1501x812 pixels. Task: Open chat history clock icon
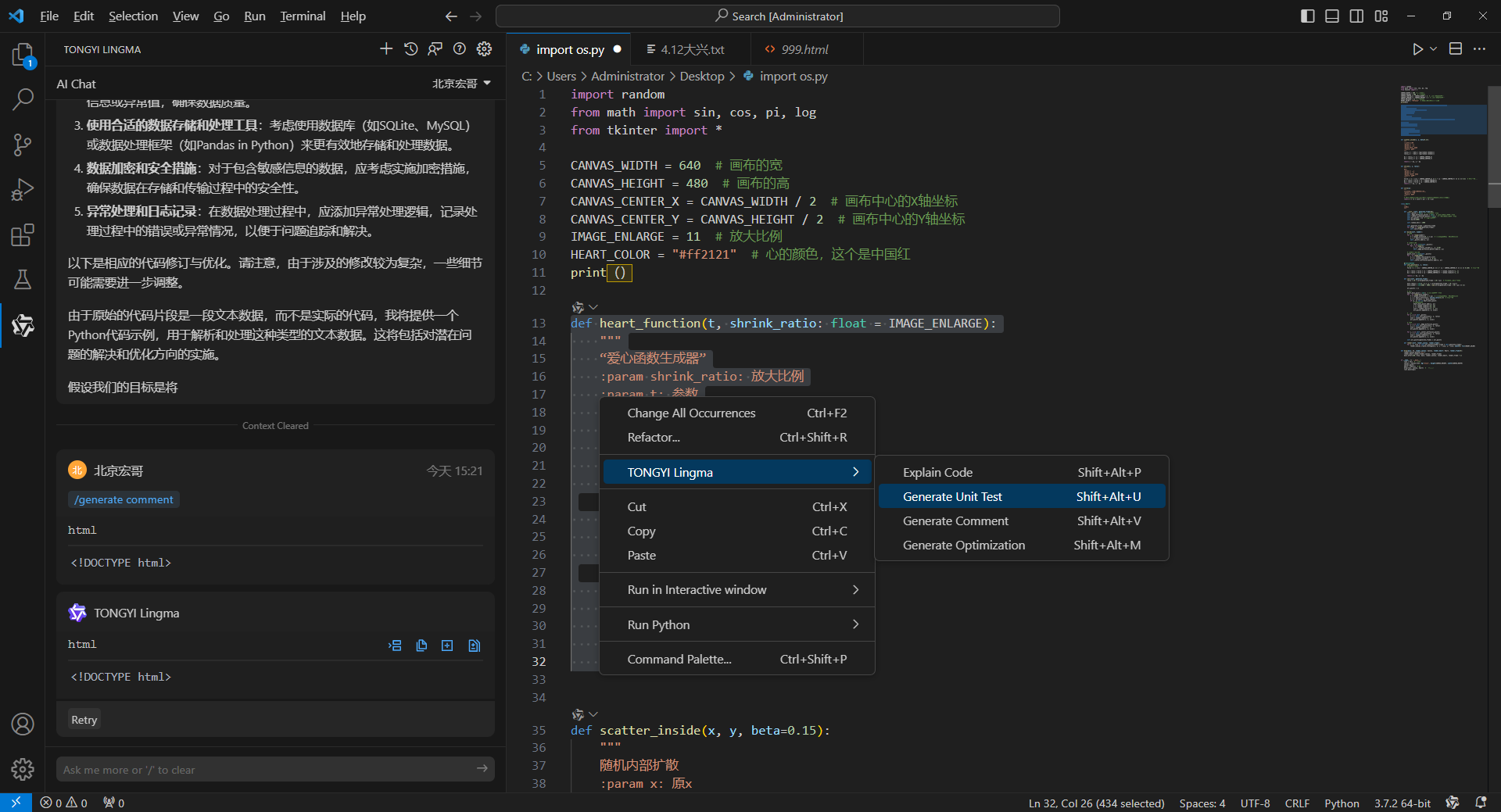click(411, 49)
